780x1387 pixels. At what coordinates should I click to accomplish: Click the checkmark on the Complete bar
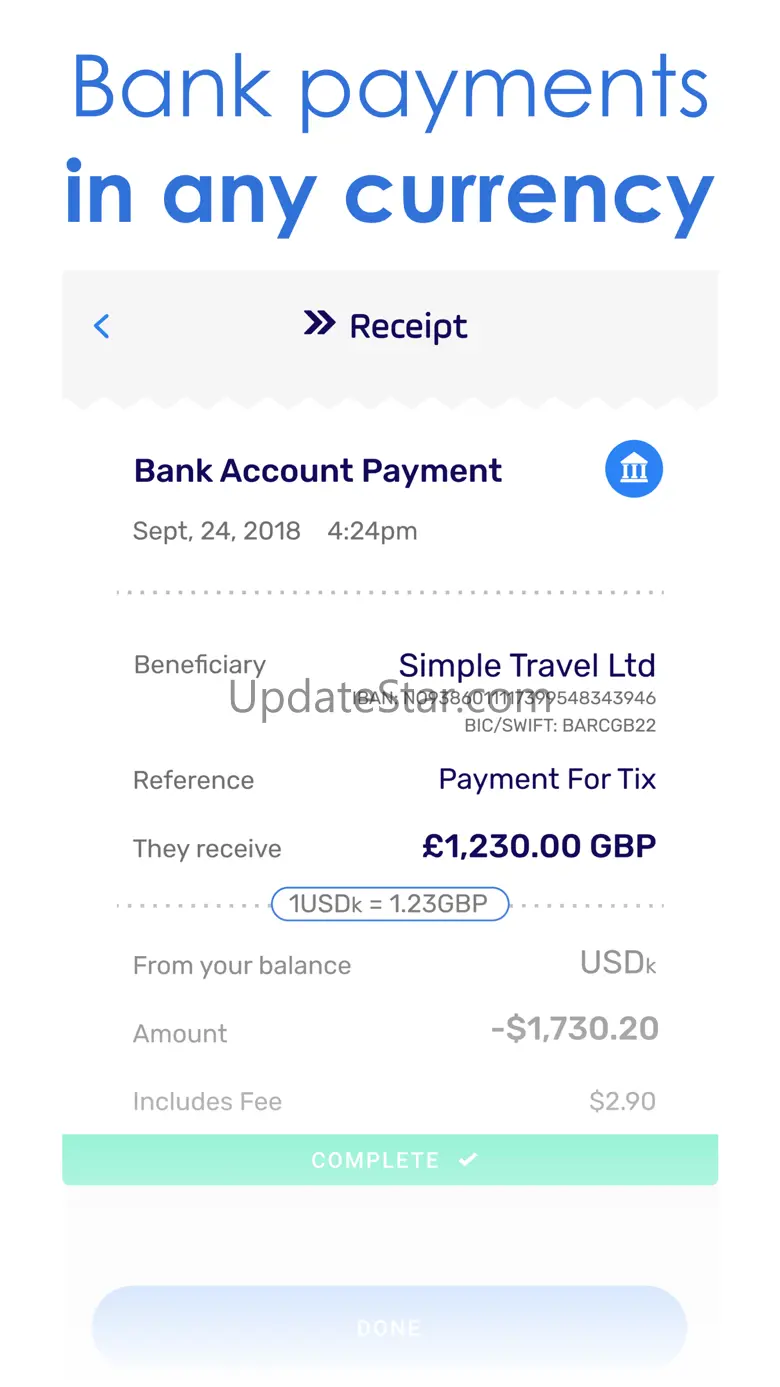coord(468,1159)
